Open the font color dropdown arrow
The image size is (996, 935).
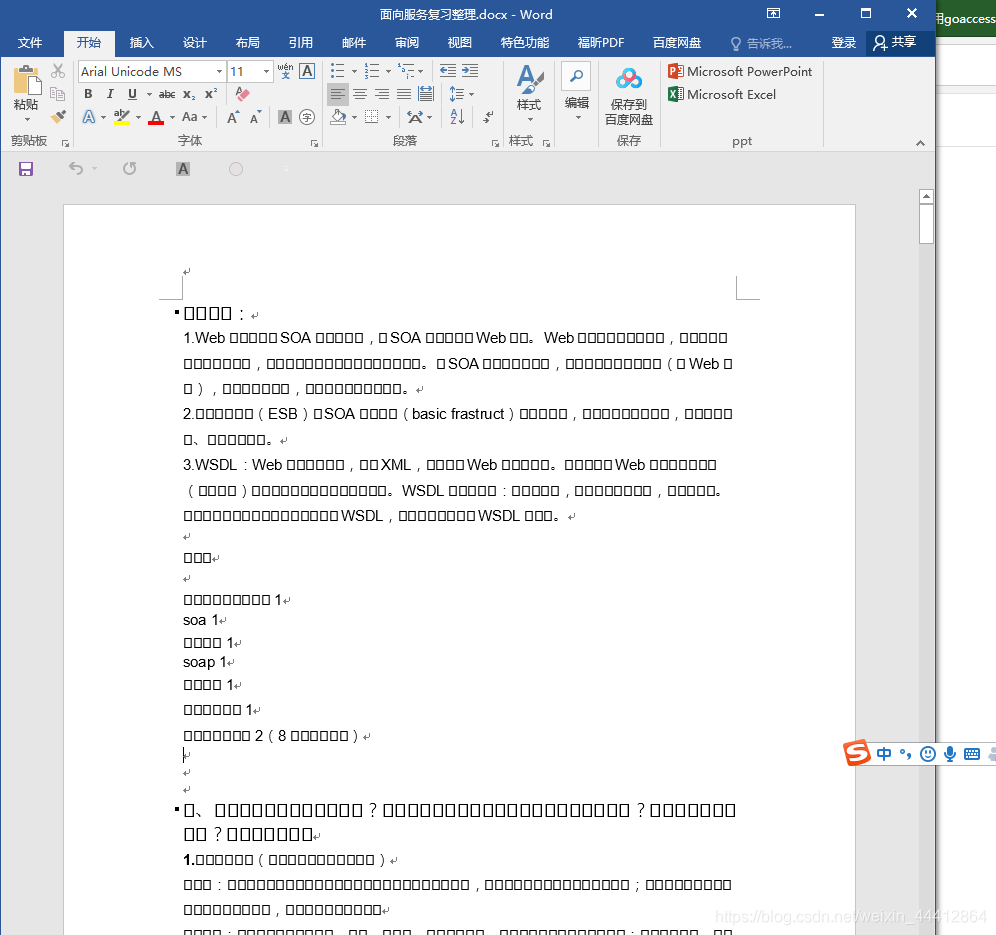[x=172, y=118]
